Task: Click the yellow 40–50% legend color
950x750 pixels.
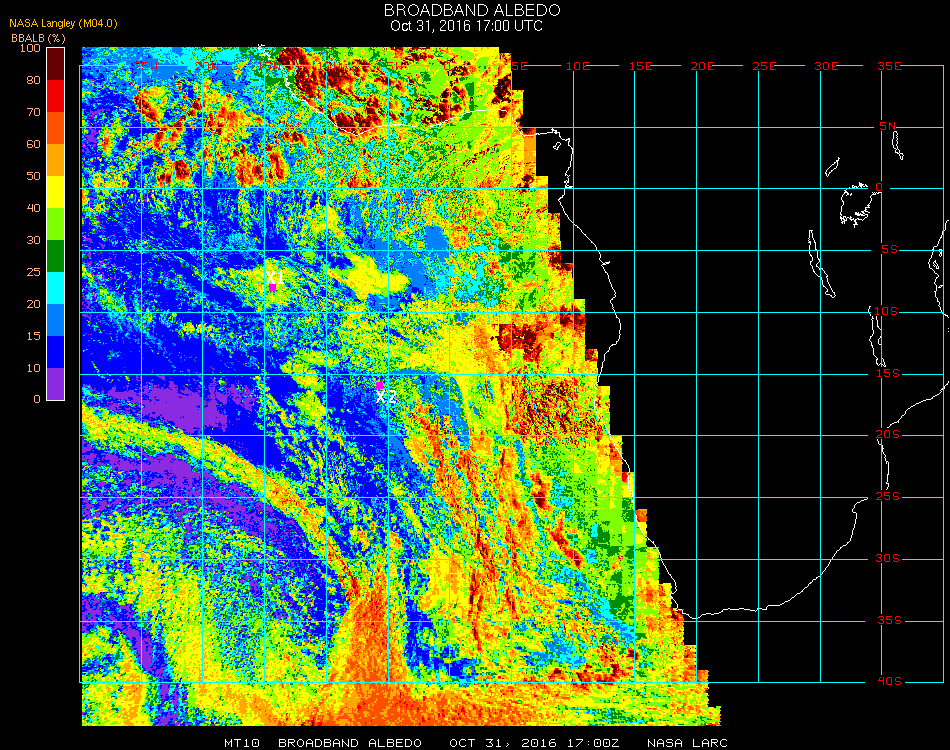Action: coord(56,191)
